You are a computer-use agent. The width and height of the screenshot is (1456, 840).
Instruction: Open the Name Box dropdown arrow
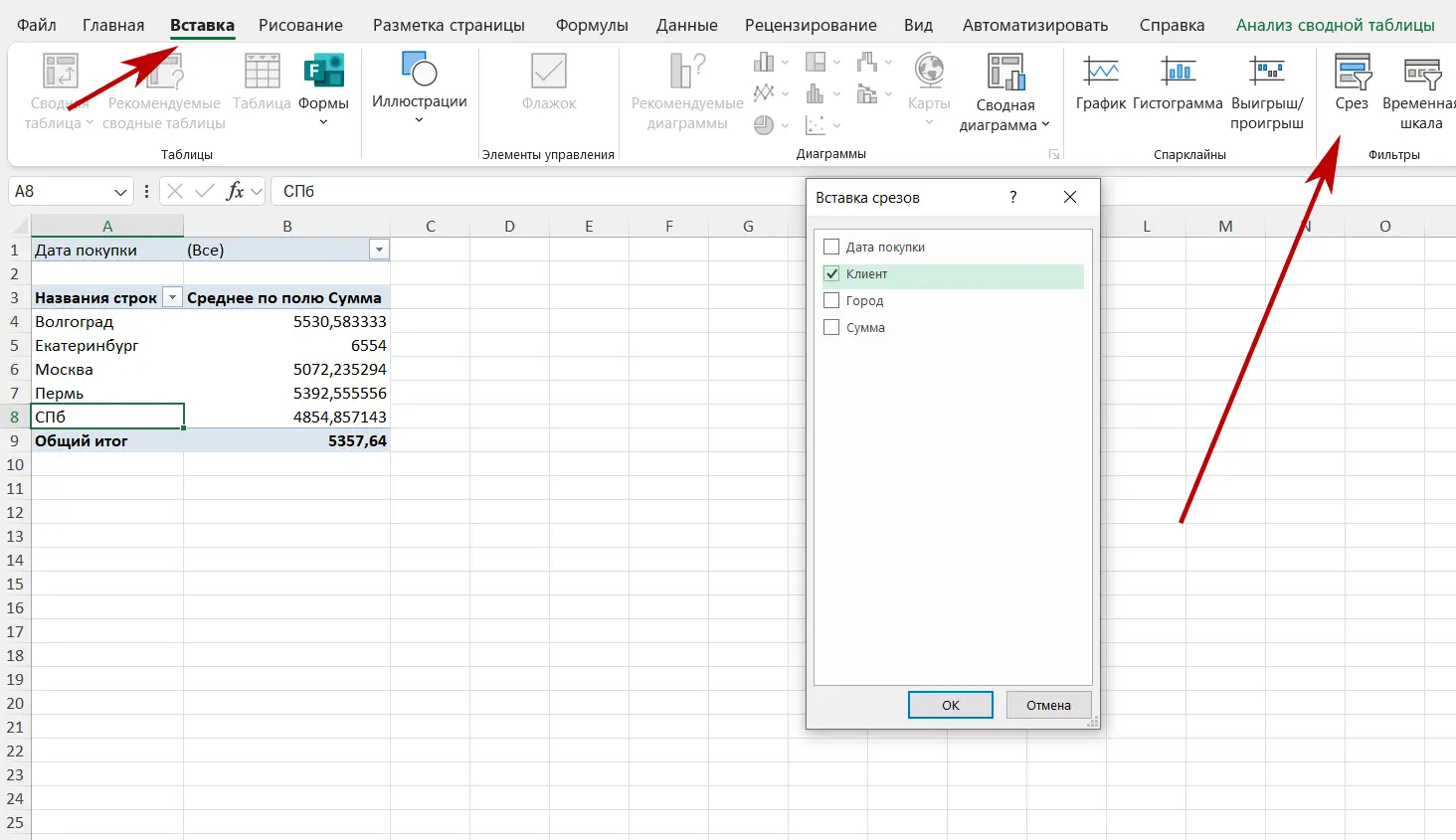click(x=120, y=192)
